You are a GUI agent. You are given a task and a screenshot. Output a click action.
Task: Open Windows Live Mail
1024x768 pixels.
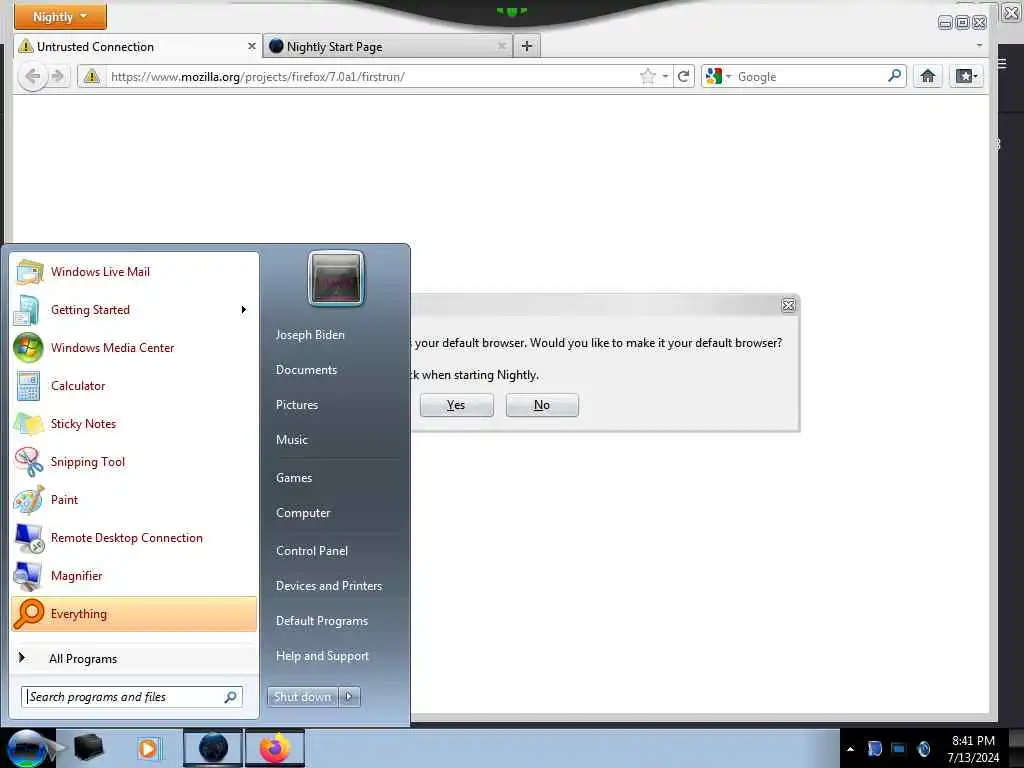[x=134, y=272]
